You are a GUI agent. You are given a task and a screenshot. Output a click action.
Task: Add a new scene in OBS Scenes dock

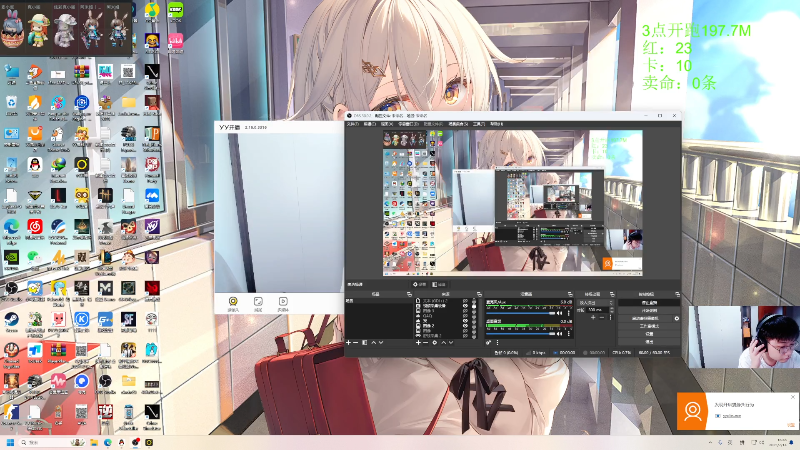tap(348, 342)
